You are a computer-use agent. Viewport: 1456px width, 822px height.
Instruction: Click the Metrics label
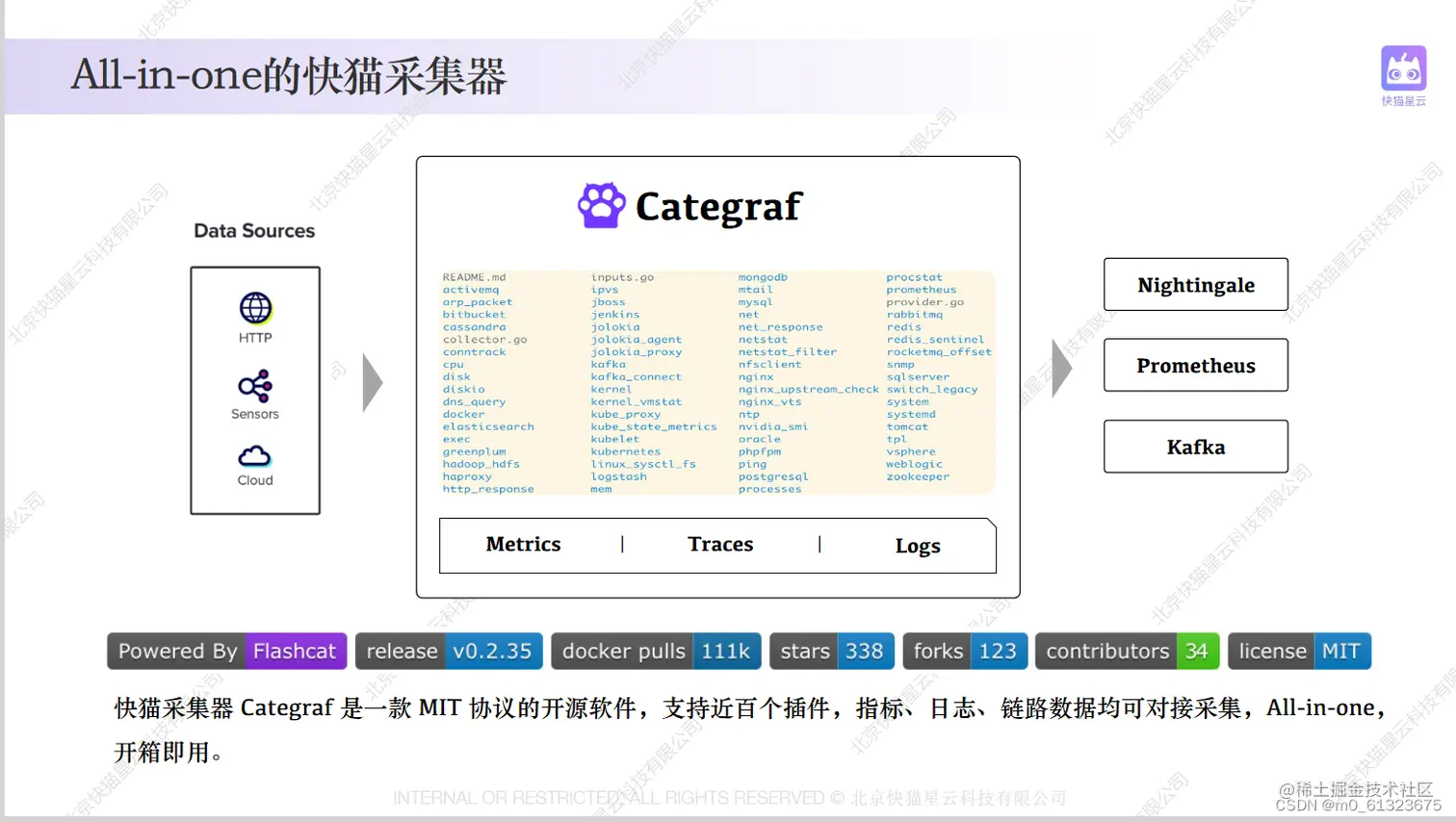tap(523, 544)
